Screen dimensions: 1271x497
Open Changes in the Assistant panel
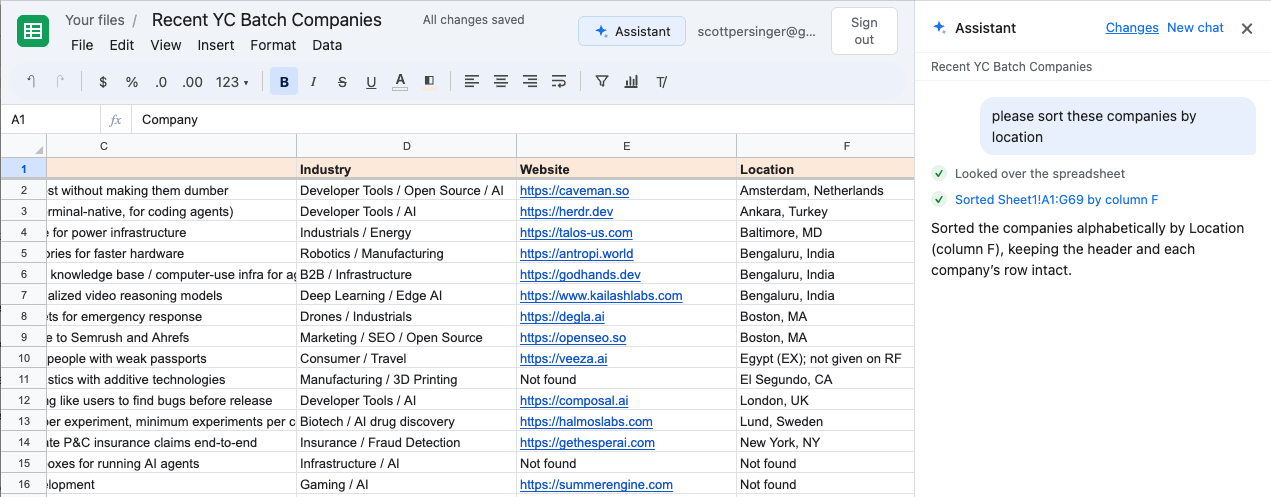pyautogui.click(x=1132, y=28)
